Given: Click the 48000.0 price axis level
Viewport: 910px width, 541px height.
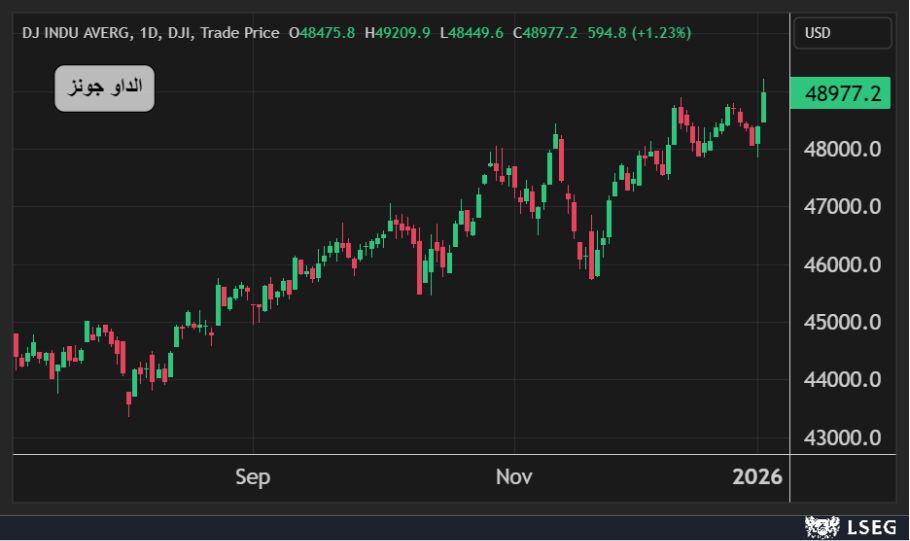Looking at the screenshot, I should (x=842, y=149).
